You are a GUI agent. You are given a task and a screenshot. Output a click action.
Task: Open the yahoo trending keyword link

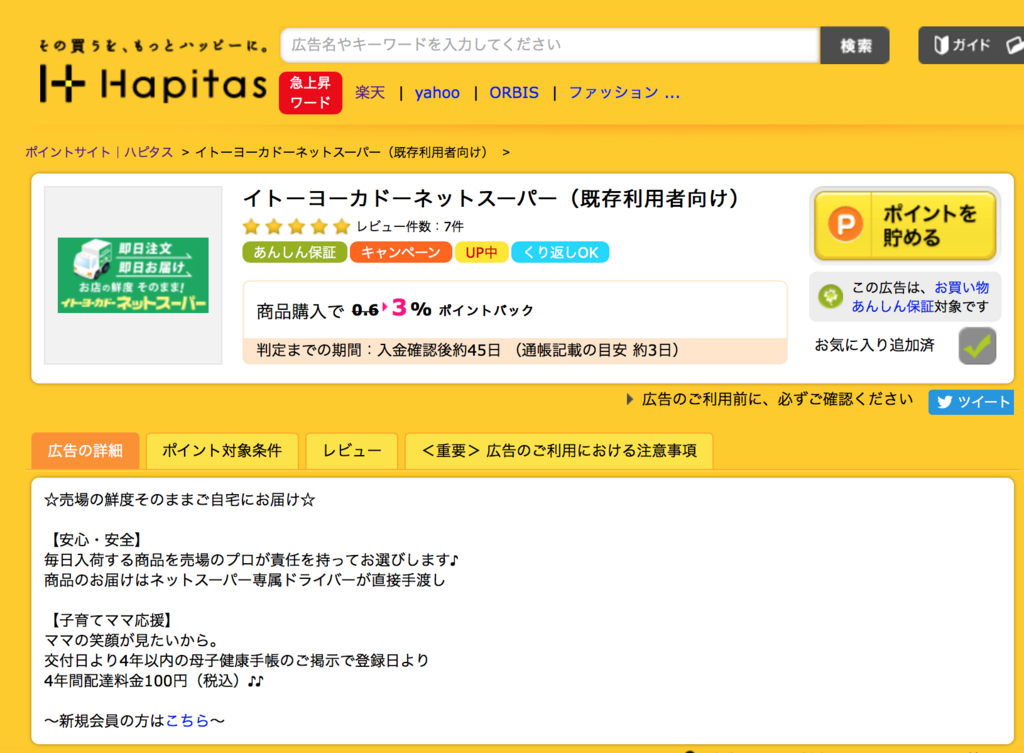pyautogui.click(x=437, y=93)
